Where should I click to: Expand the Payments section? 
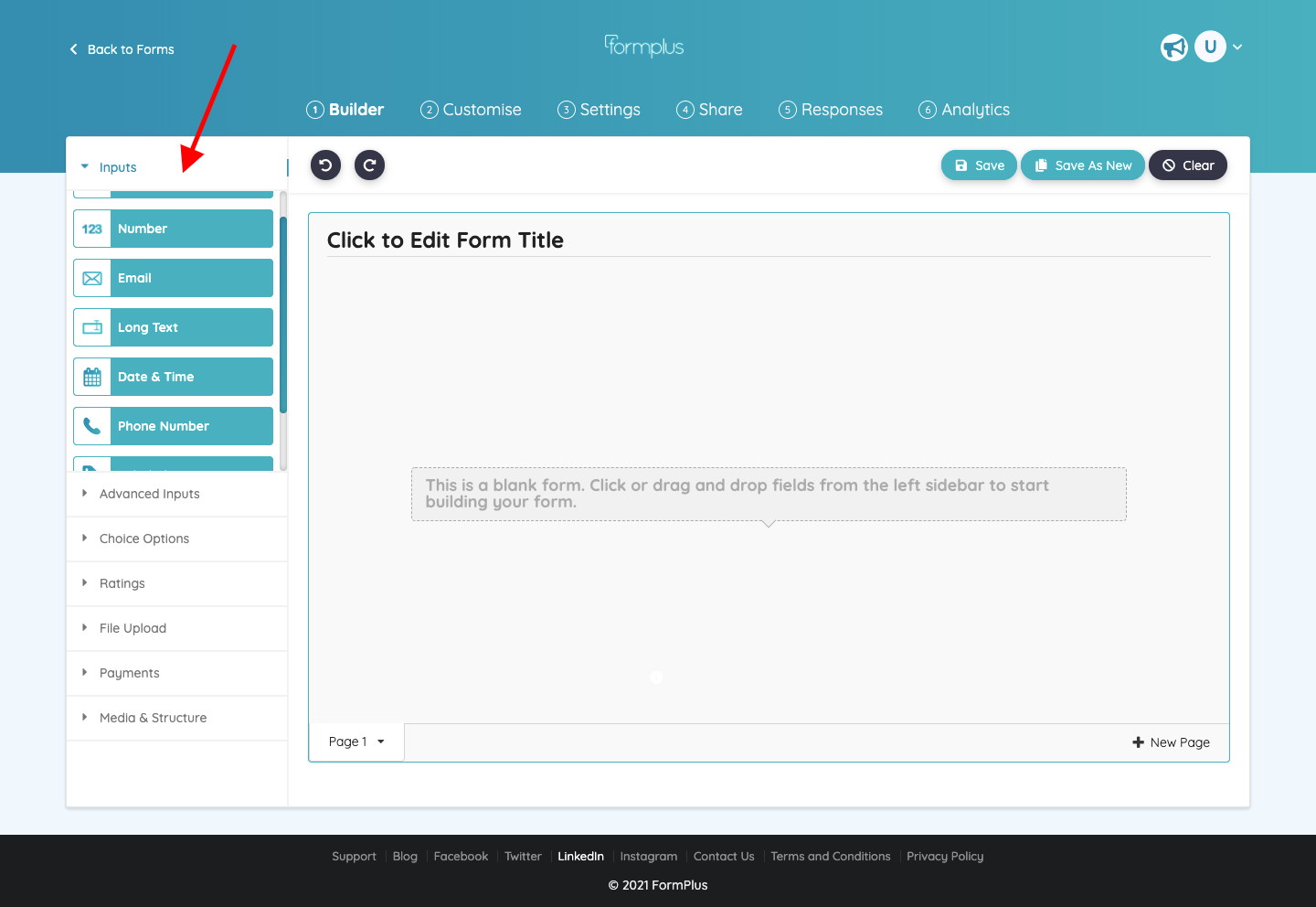[x=177, y=673]
